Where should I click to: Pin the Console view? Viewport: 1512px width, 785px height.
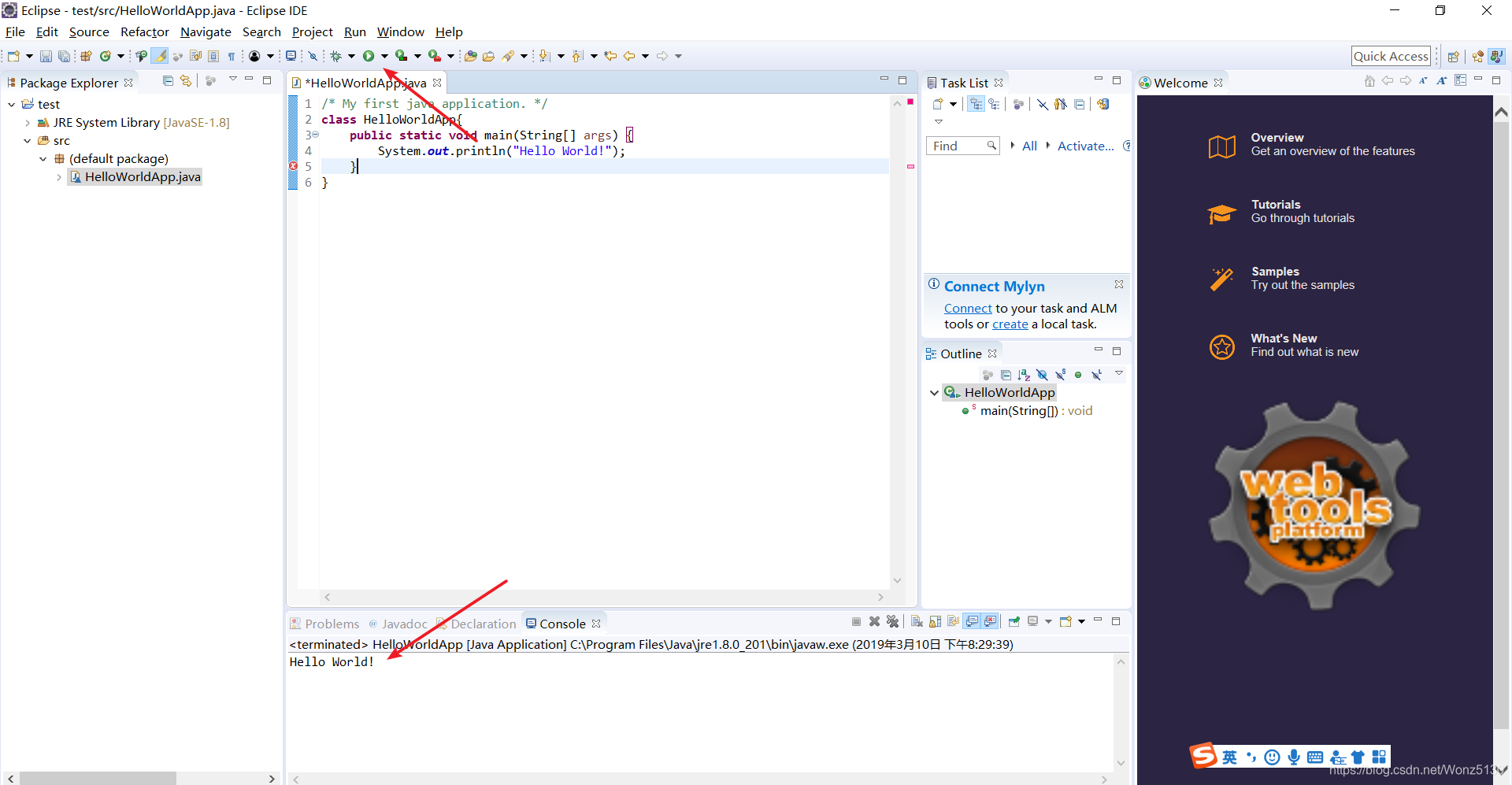pos(1014,622)
